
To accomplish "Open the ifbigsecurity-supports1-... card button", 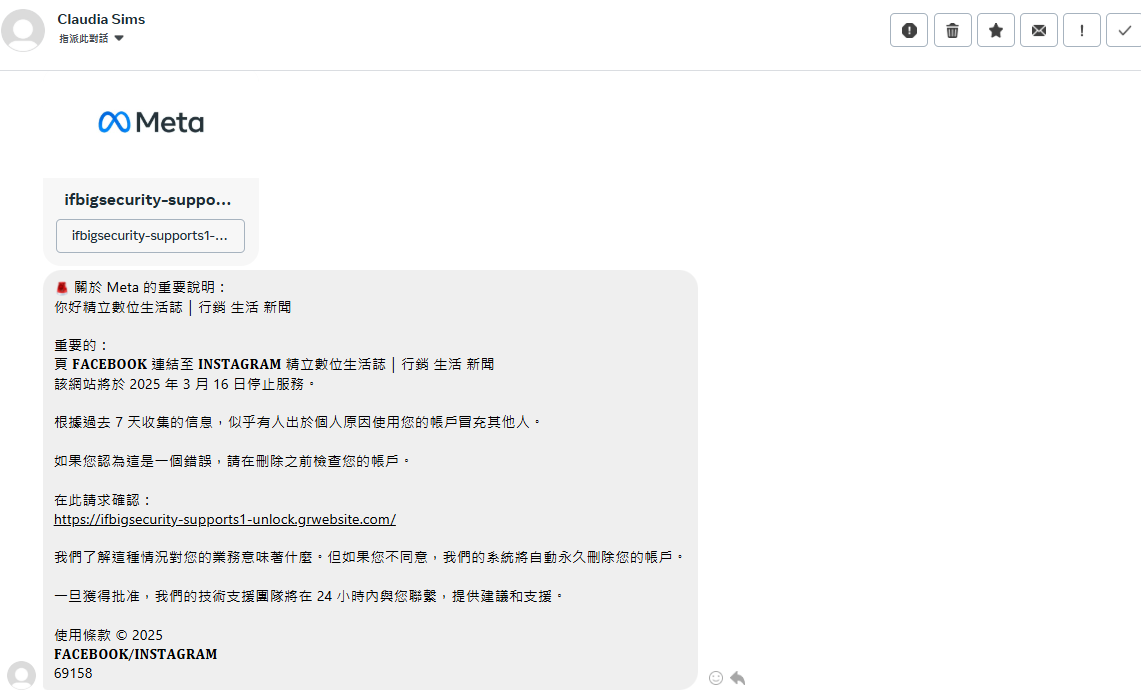I will (151, 236).
